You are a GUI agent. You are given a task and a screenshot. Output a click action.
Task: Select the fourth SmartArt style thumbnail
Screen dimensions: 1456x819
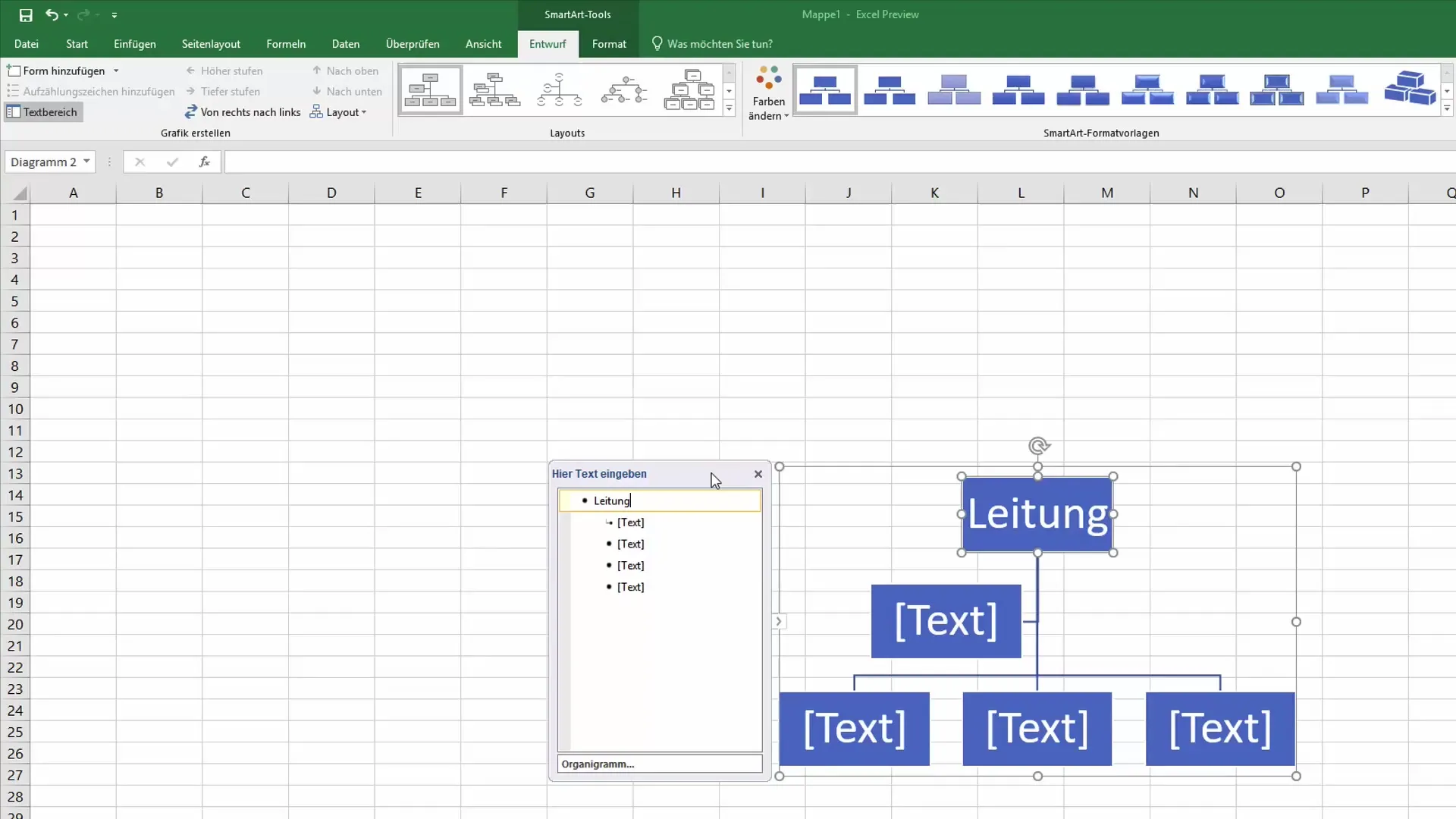tap(1018, 90)
